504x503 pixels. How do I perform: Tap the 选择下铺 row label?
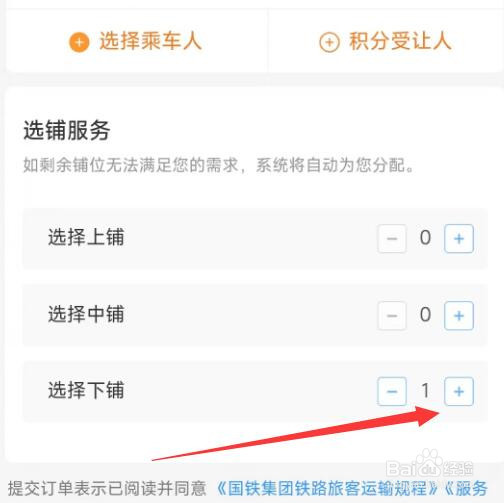(x=86, y=390)
